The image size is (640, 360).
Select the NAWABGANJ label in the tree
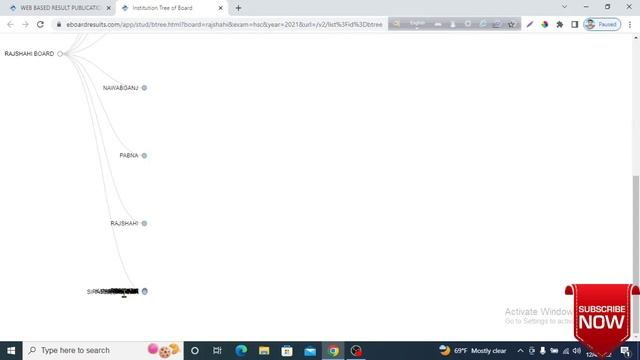click(120, 88)
